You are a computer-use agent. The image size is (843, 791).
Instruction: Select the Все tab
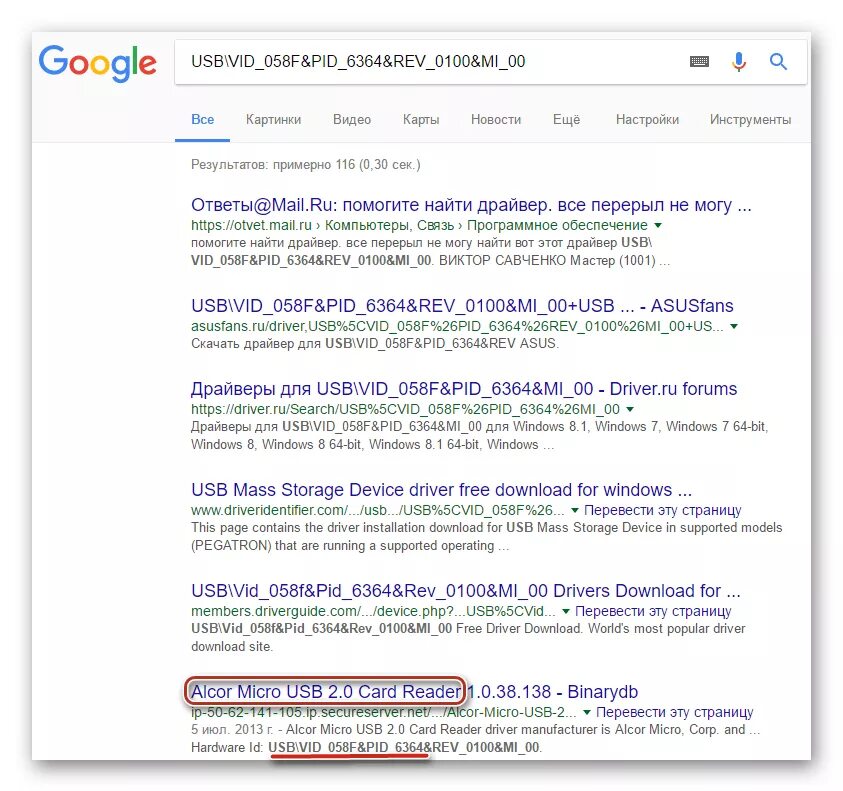coord(202,119)
